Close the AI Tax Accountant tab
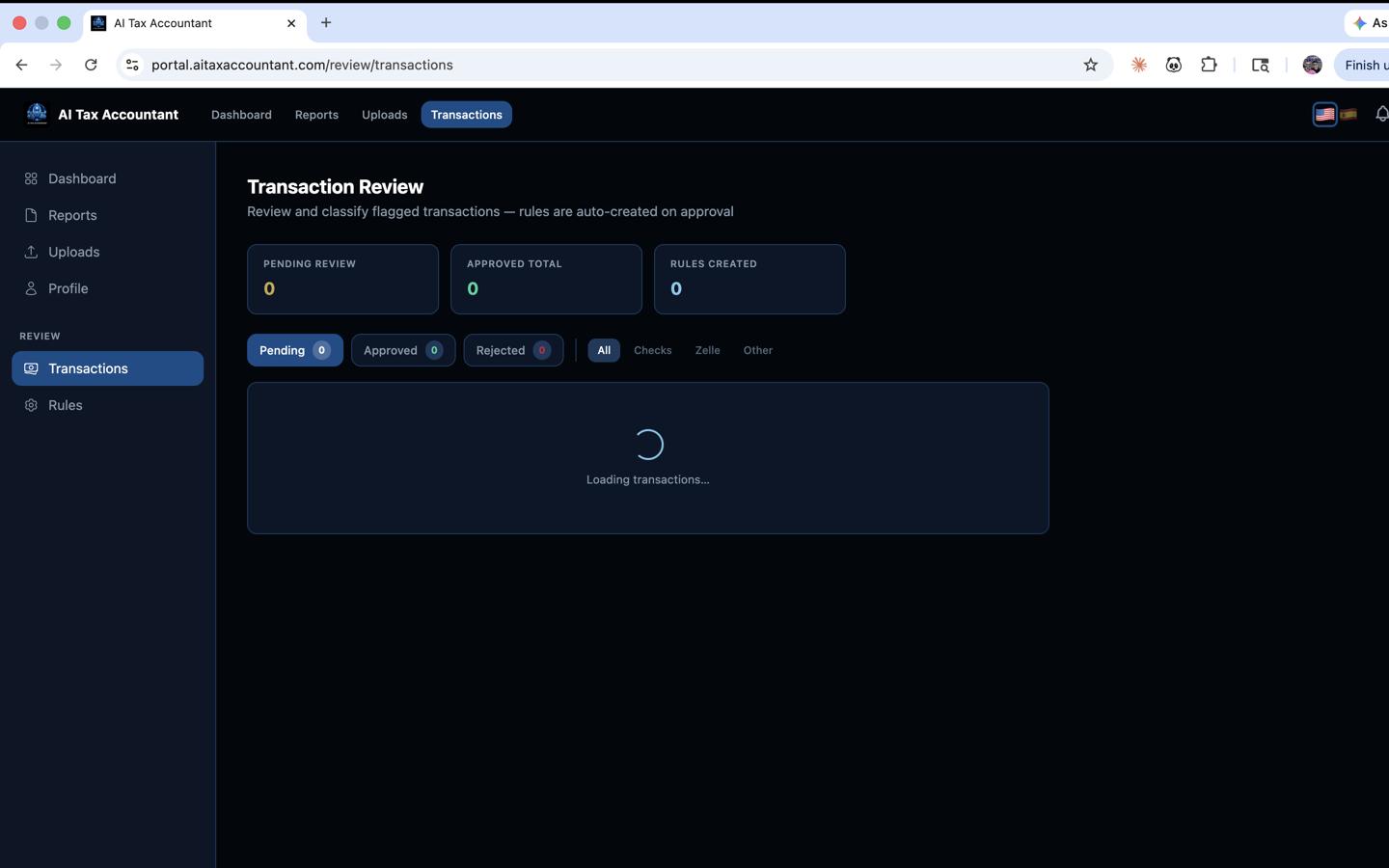 (291, 23)
